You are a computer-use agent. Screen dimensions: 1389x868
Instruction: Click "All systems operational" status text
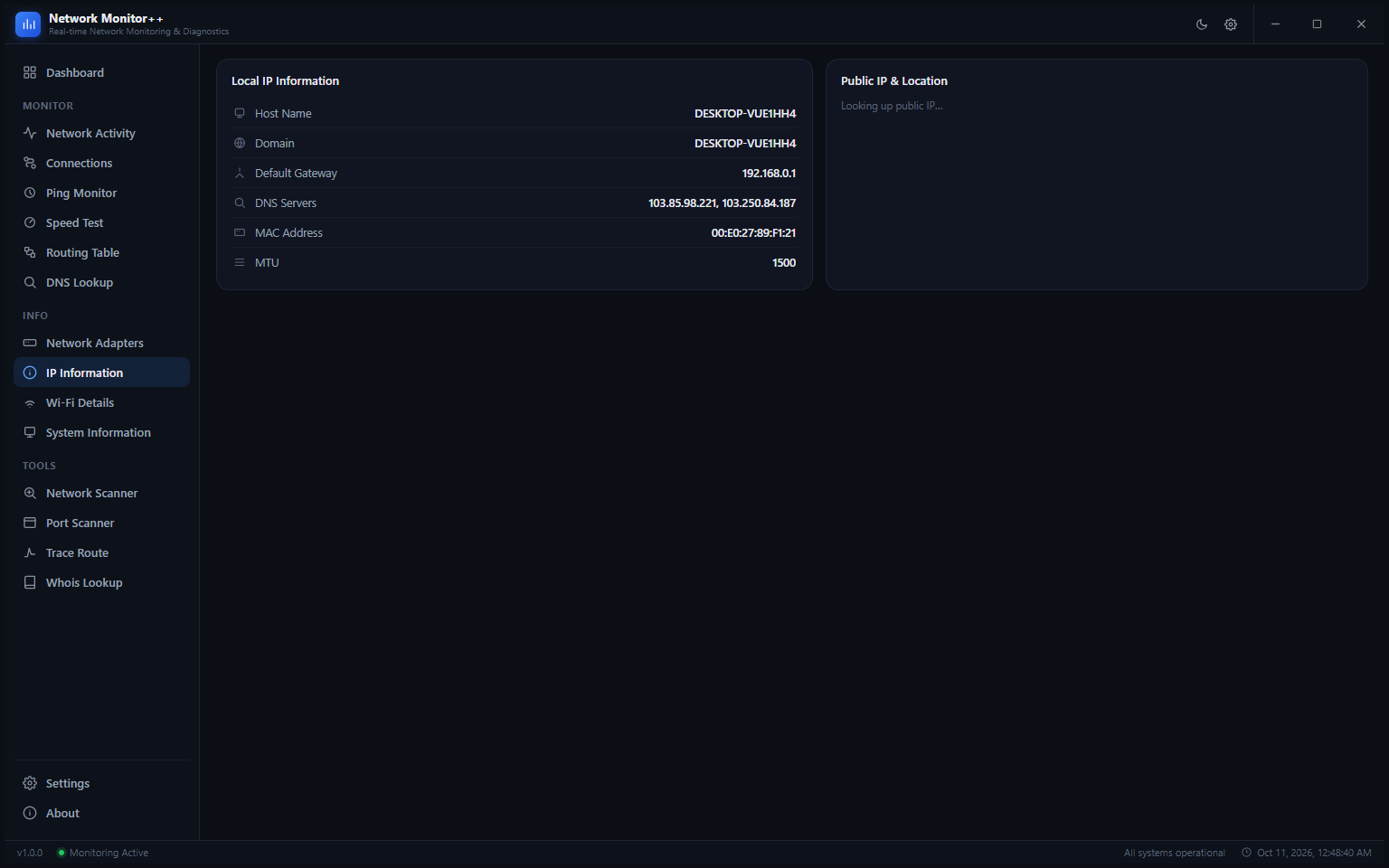(1175, 853)
